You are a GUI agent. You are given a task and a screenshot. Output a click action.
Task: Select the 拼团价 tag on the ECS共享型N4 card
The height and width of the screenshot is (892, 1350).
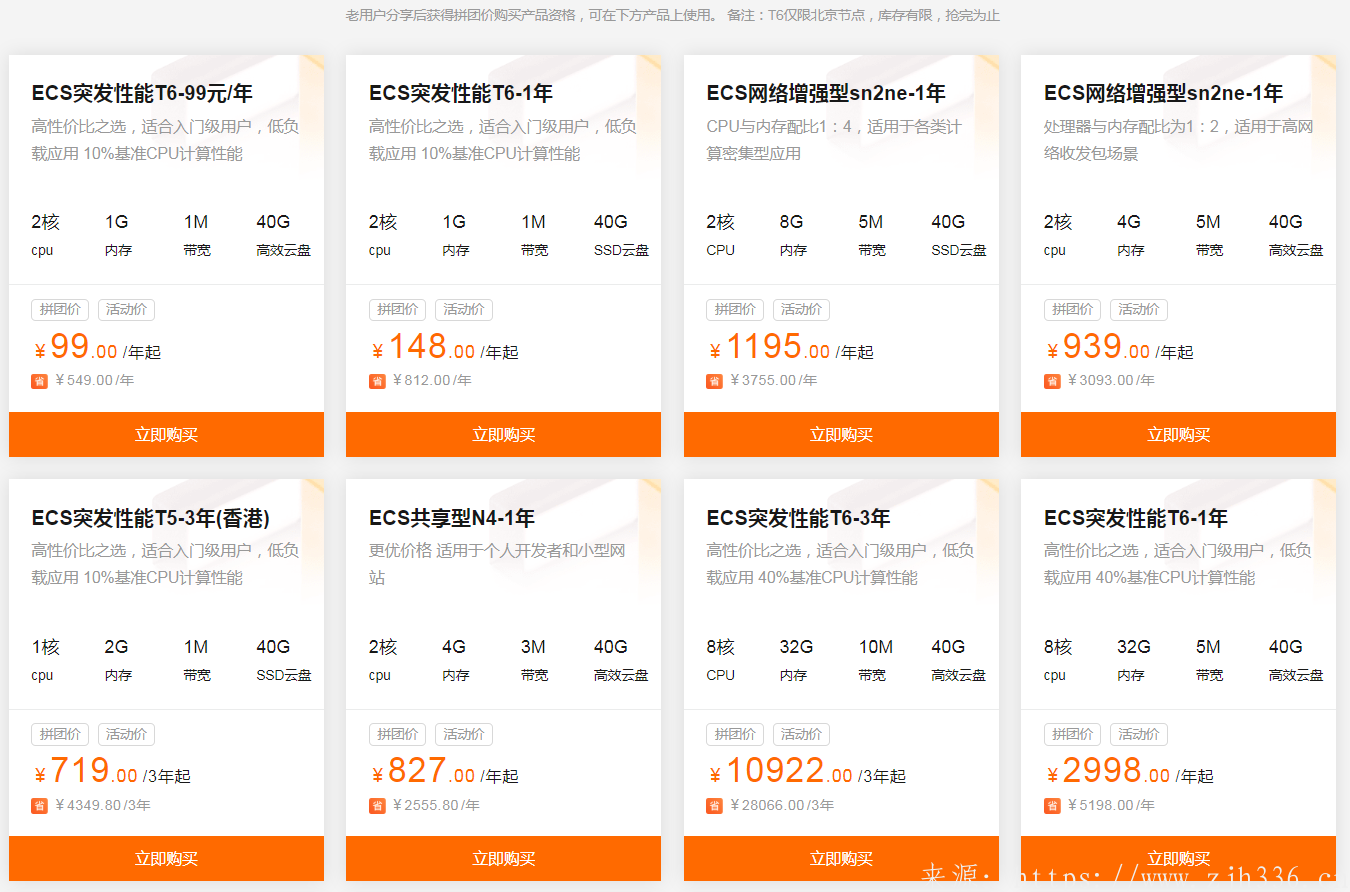tap(398, 735)
